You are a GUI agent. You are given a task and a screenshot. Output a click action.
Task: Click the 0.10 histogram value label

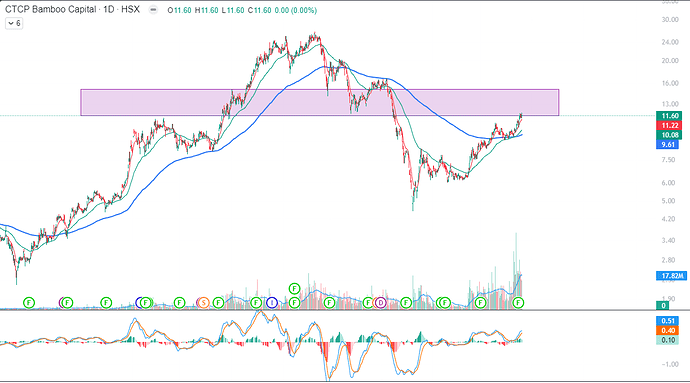(667, 340)
